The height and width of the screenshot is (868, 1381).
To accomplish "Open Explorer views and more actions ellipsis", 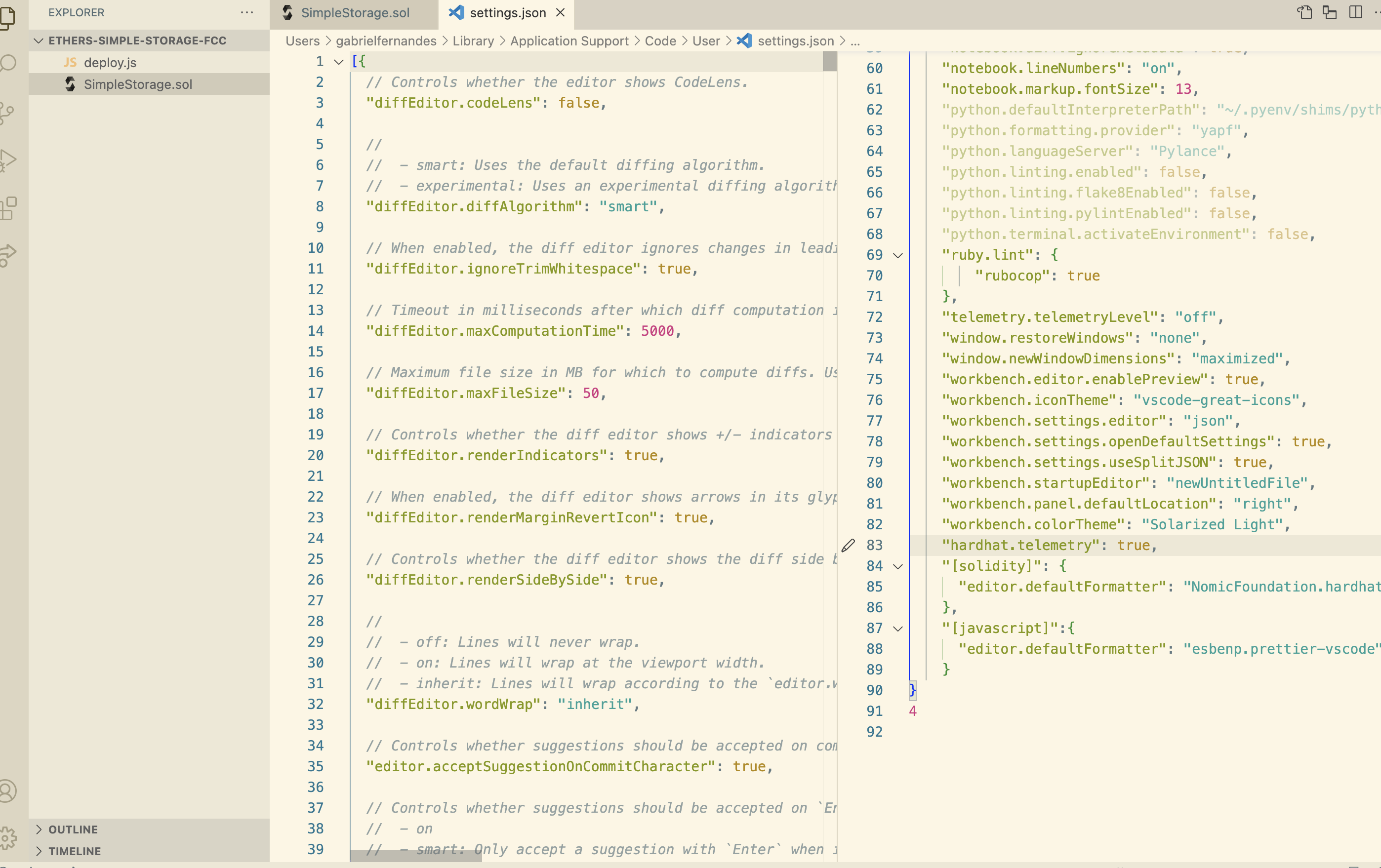I will coord(247,12).
